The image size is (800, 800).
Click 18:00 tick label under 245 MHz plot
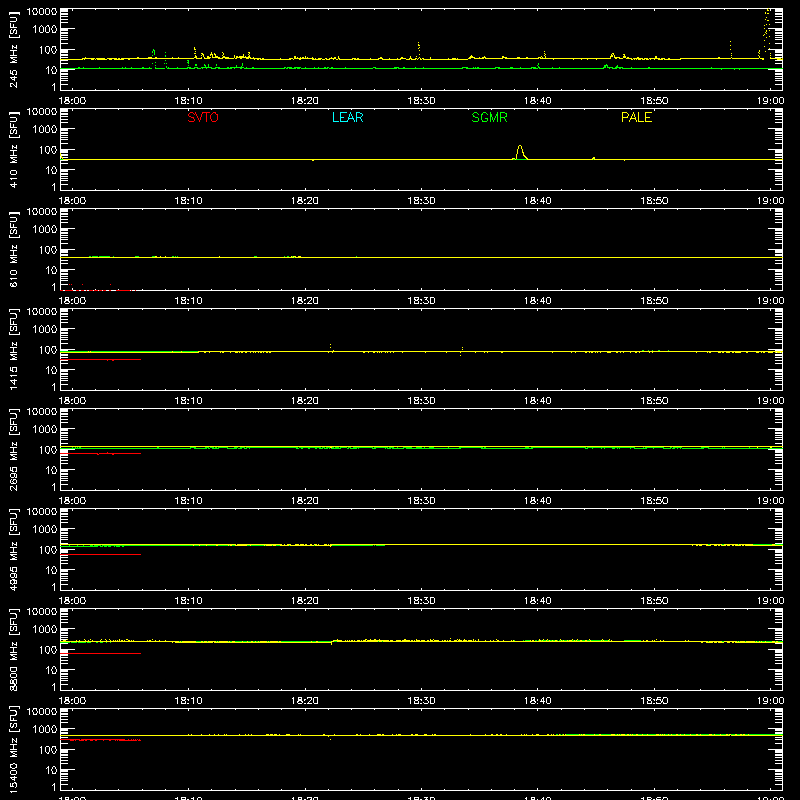[x=72, y=101]
